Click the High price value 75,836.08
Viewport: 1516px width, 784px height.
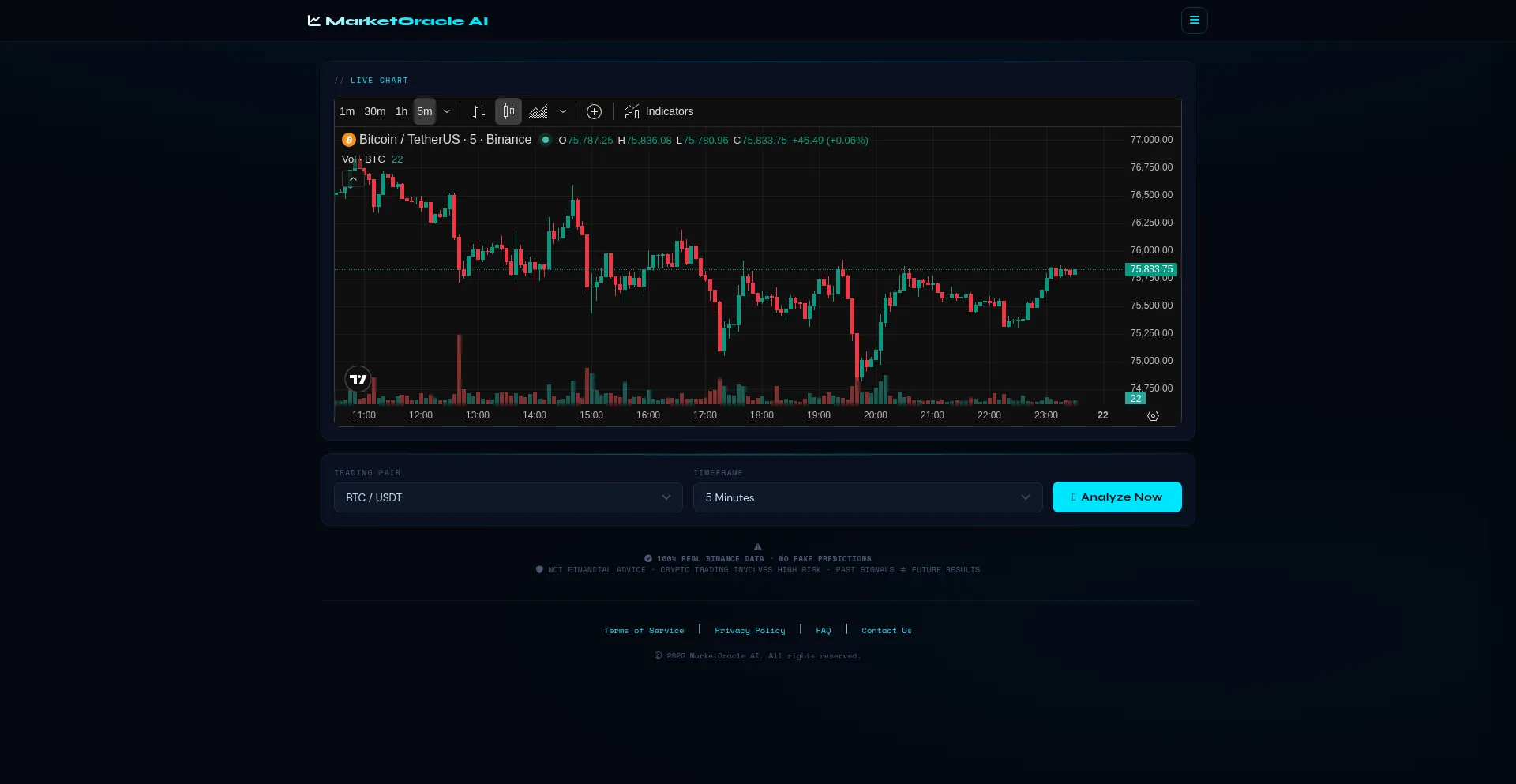[x=648, y=141]
